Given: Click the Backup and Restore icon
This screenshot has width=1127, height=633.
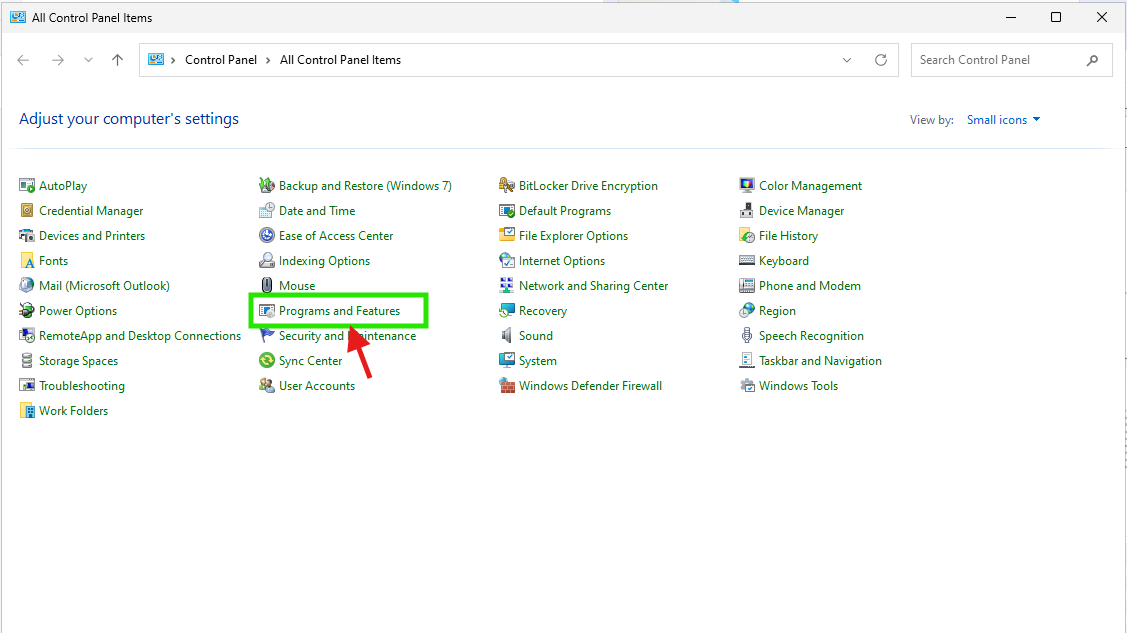Looking at the screenshot, I should (267, 186).
